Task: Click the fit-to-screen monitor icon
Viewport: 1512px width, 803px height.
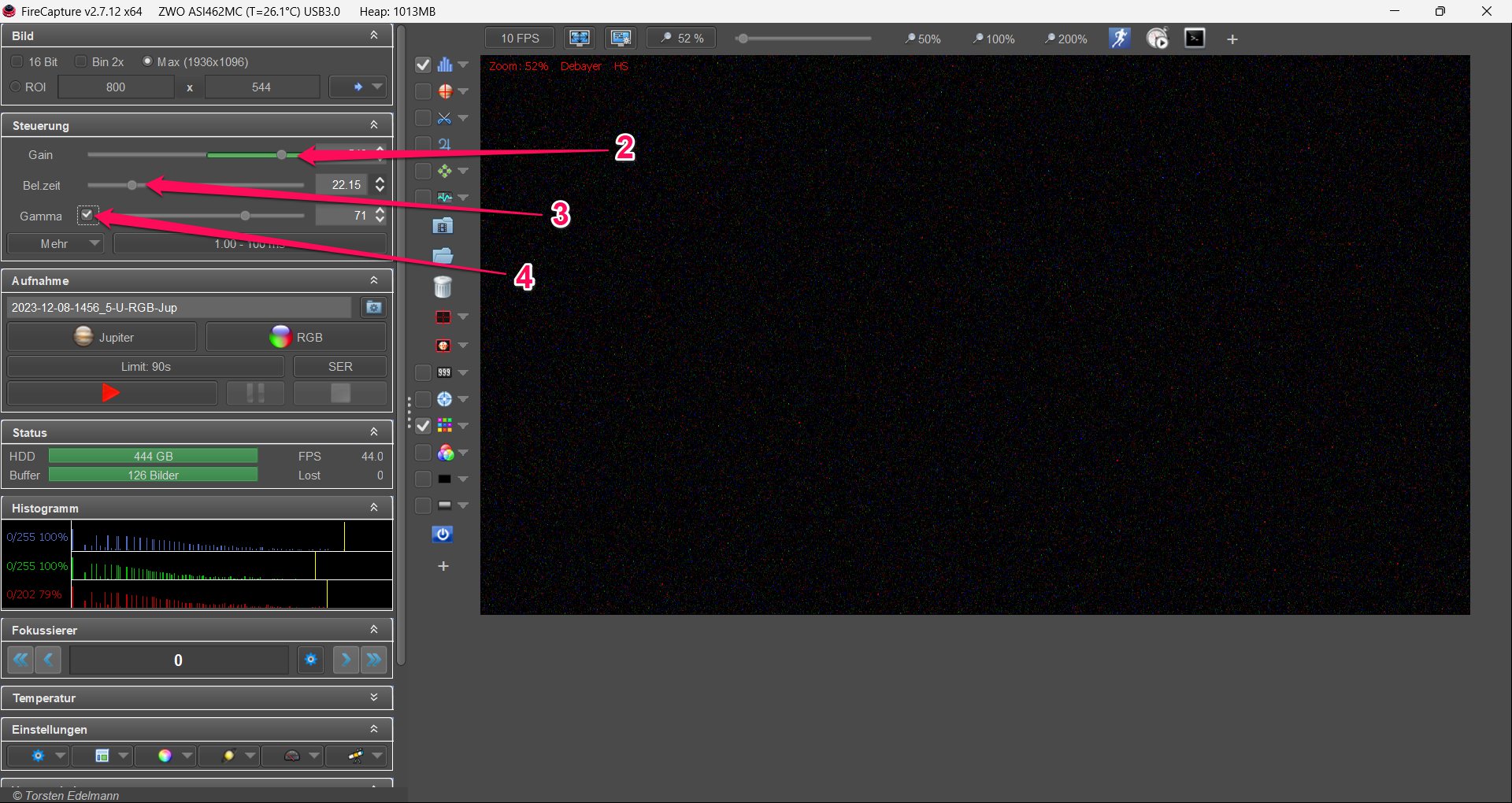Action: 580,38
